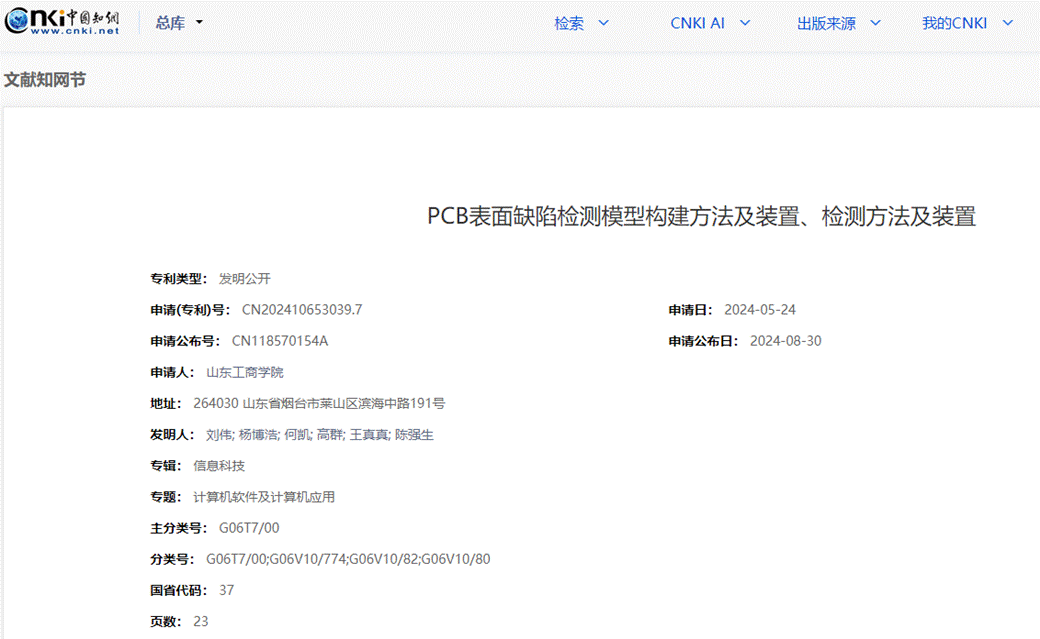Click the application number CN202410653039.7
Image resolution: width=1040 pixels, height=639 pixels.
(x=301, y=310)
